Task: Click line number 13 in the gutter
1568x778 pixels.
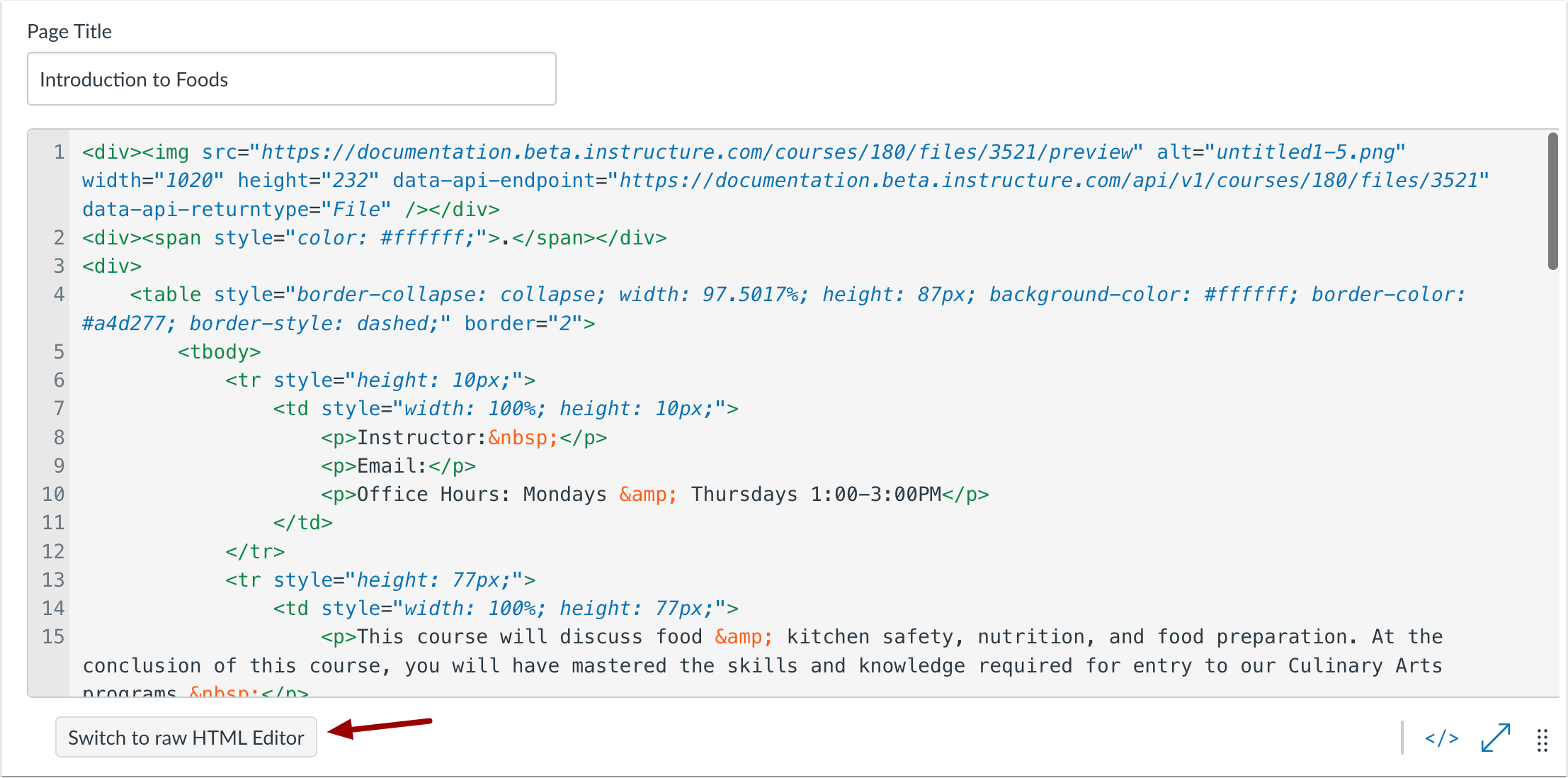Action: (x=53, y=580)
